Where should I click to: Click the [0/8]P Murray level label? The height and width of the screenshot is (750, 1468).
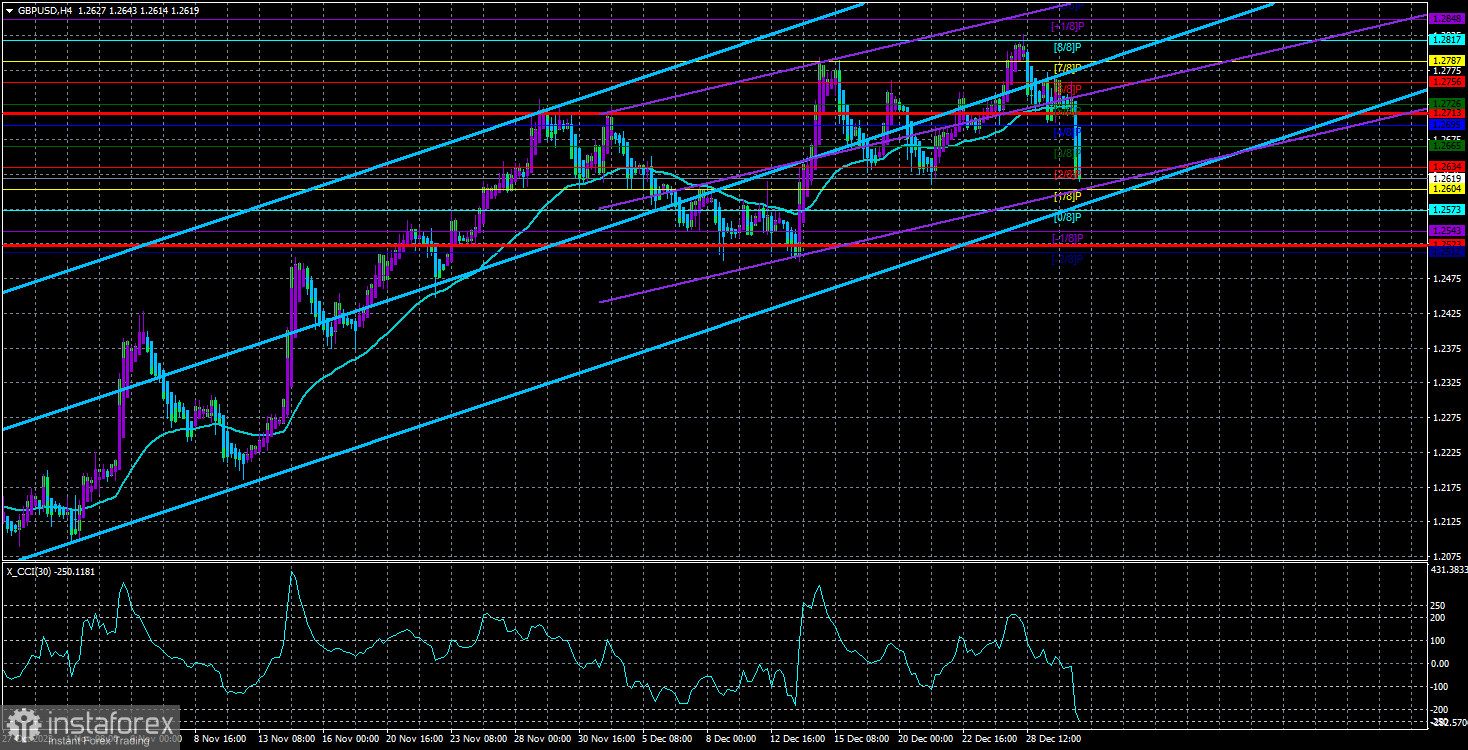pos(1068,217)
